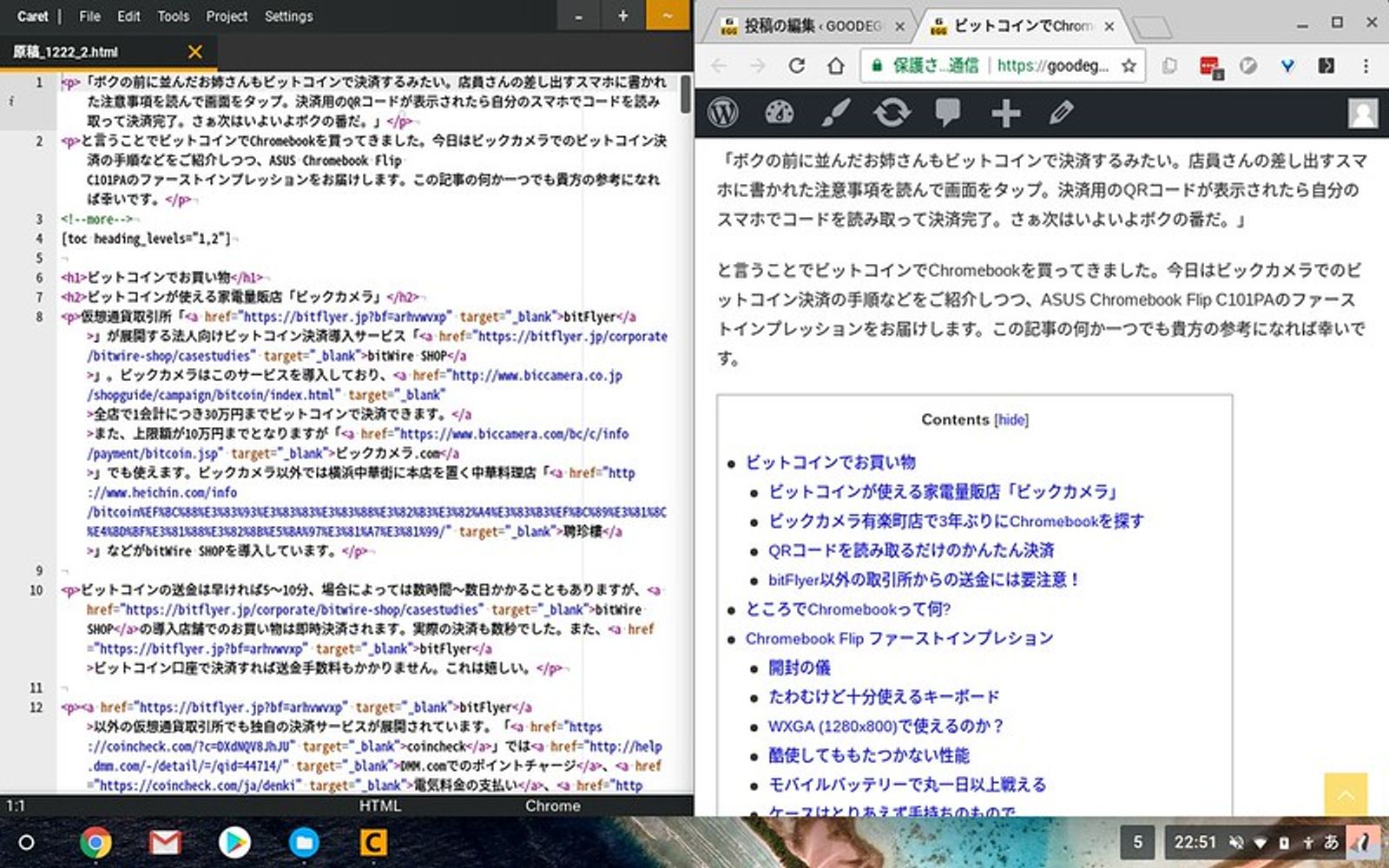This screenshot has height=868, width=1389.
Task: Open the Tools menu in Caret
Action: tap(173, 16)
